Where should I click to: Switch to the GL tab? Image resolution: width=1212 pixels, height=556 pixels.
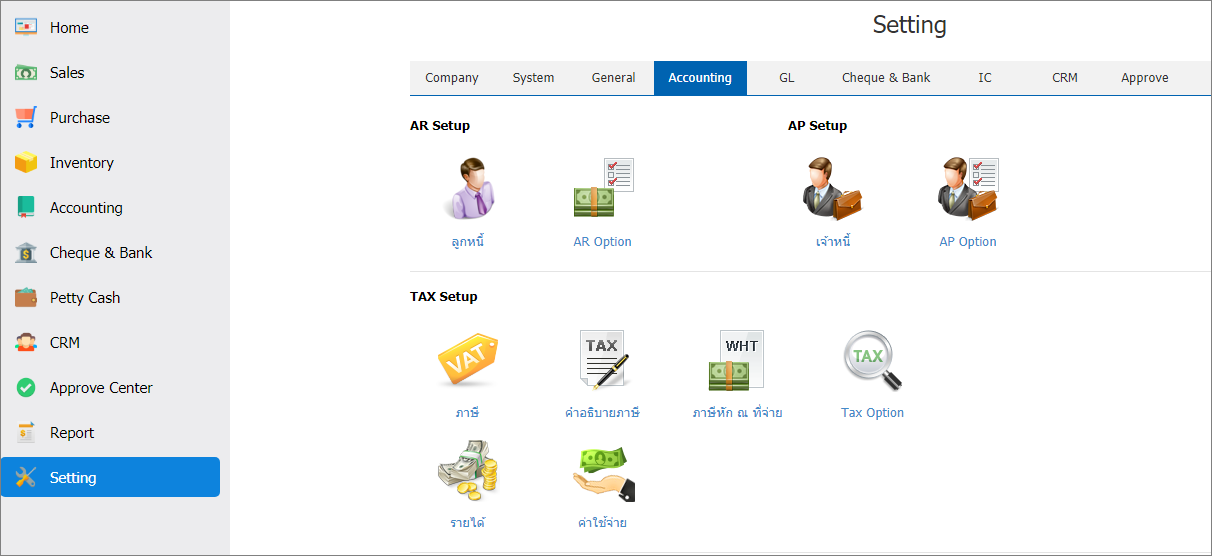coord(787,78)
